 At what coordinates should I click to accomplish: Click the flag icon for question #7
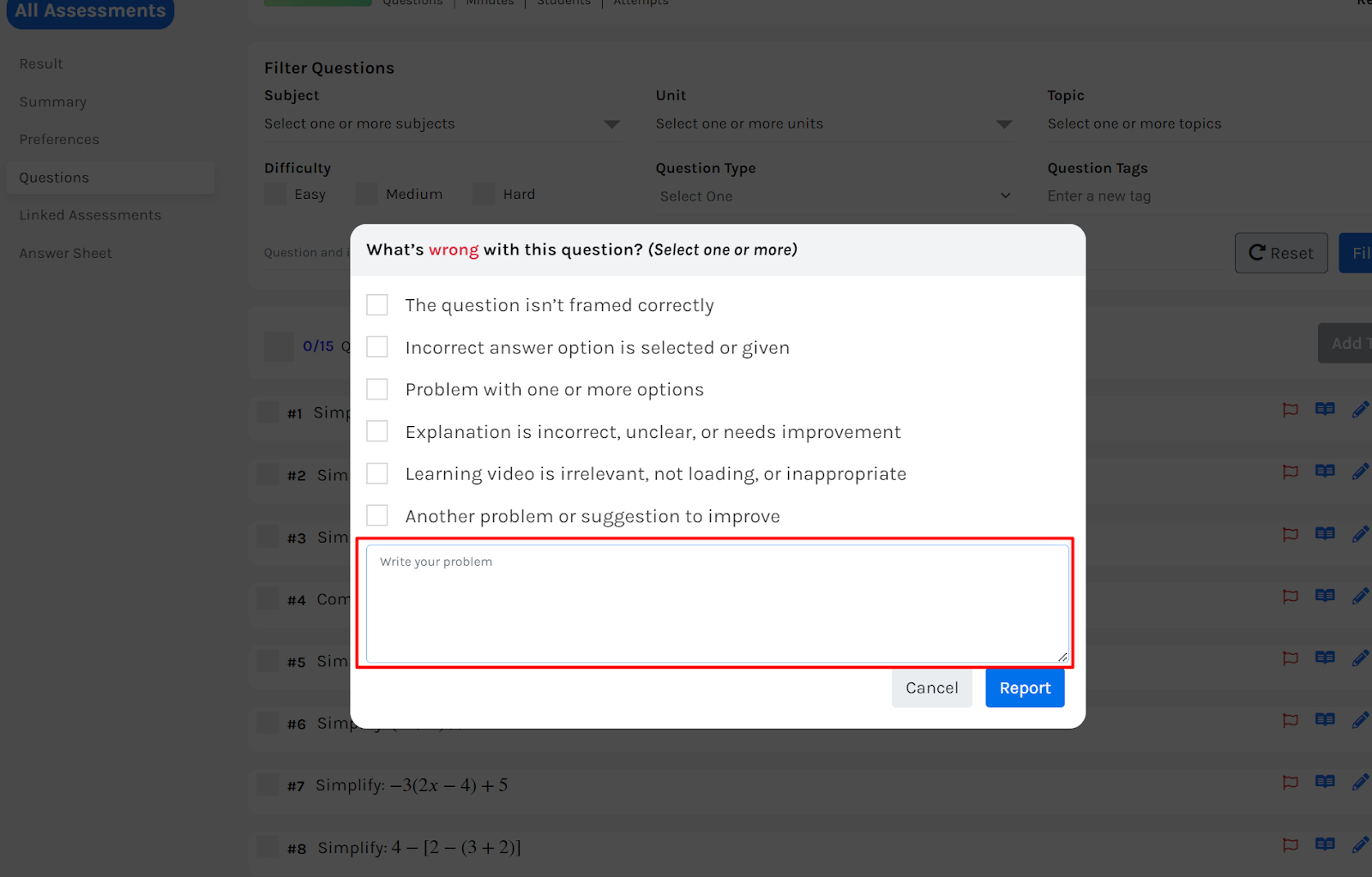[1290, 782]
